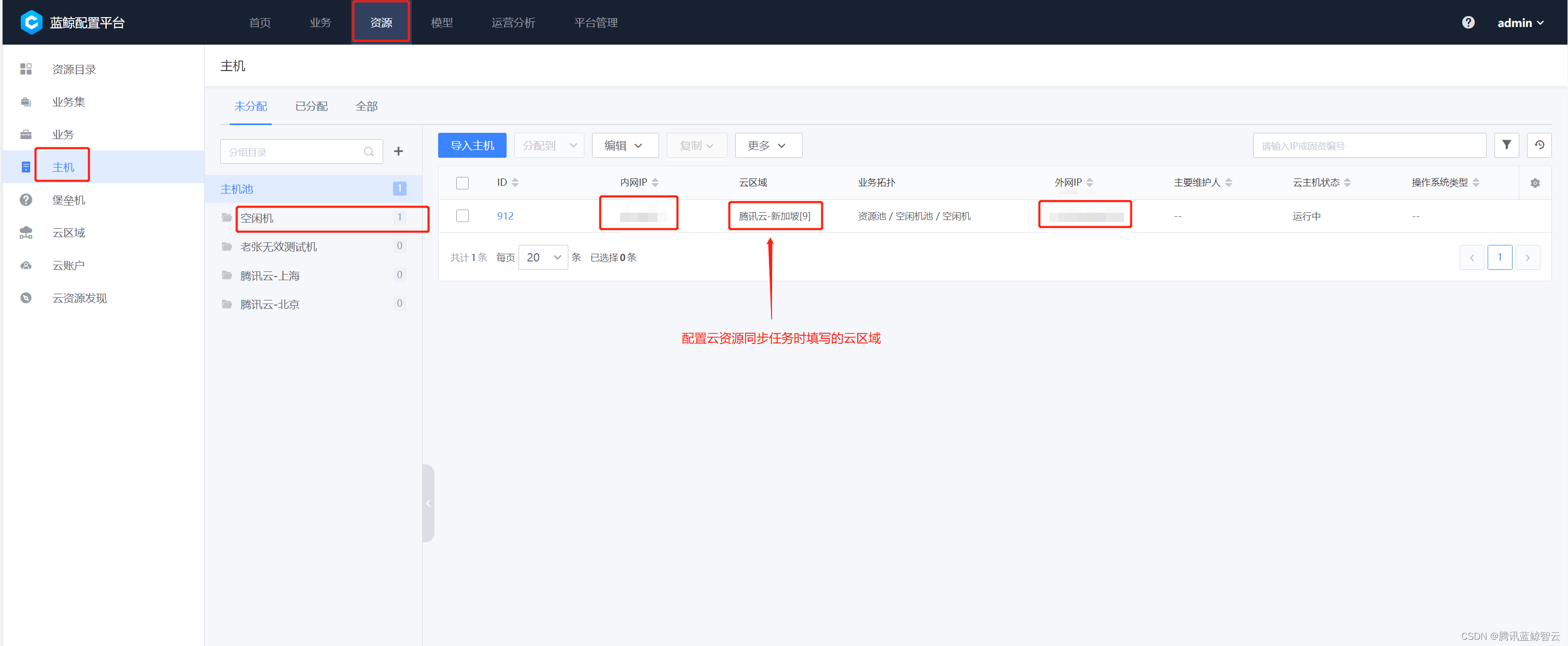Image resolution: width=1568 pixels, height=646 pixels.
Task: Open the 模型 top nav menu
Action: click(441, 22)
